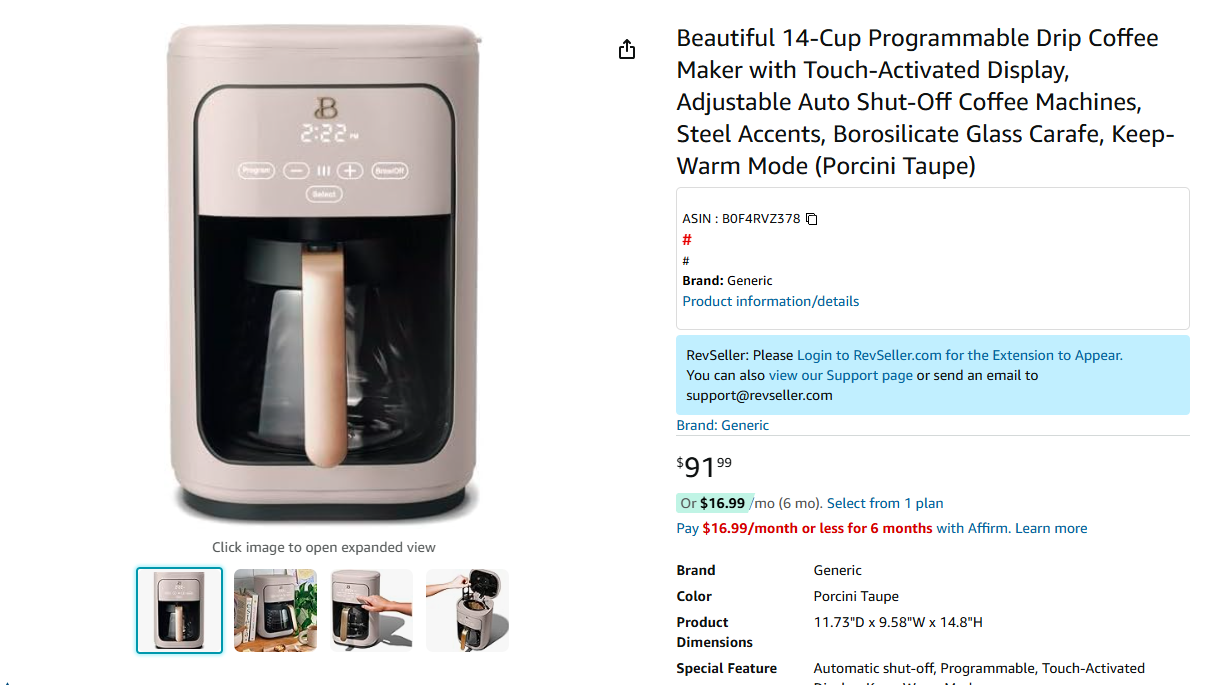This screenshot has width=1209, height=685.
Task: Click the Beautiful 14-Cup Coffee Maker title
Action: (x=925, y=102)
